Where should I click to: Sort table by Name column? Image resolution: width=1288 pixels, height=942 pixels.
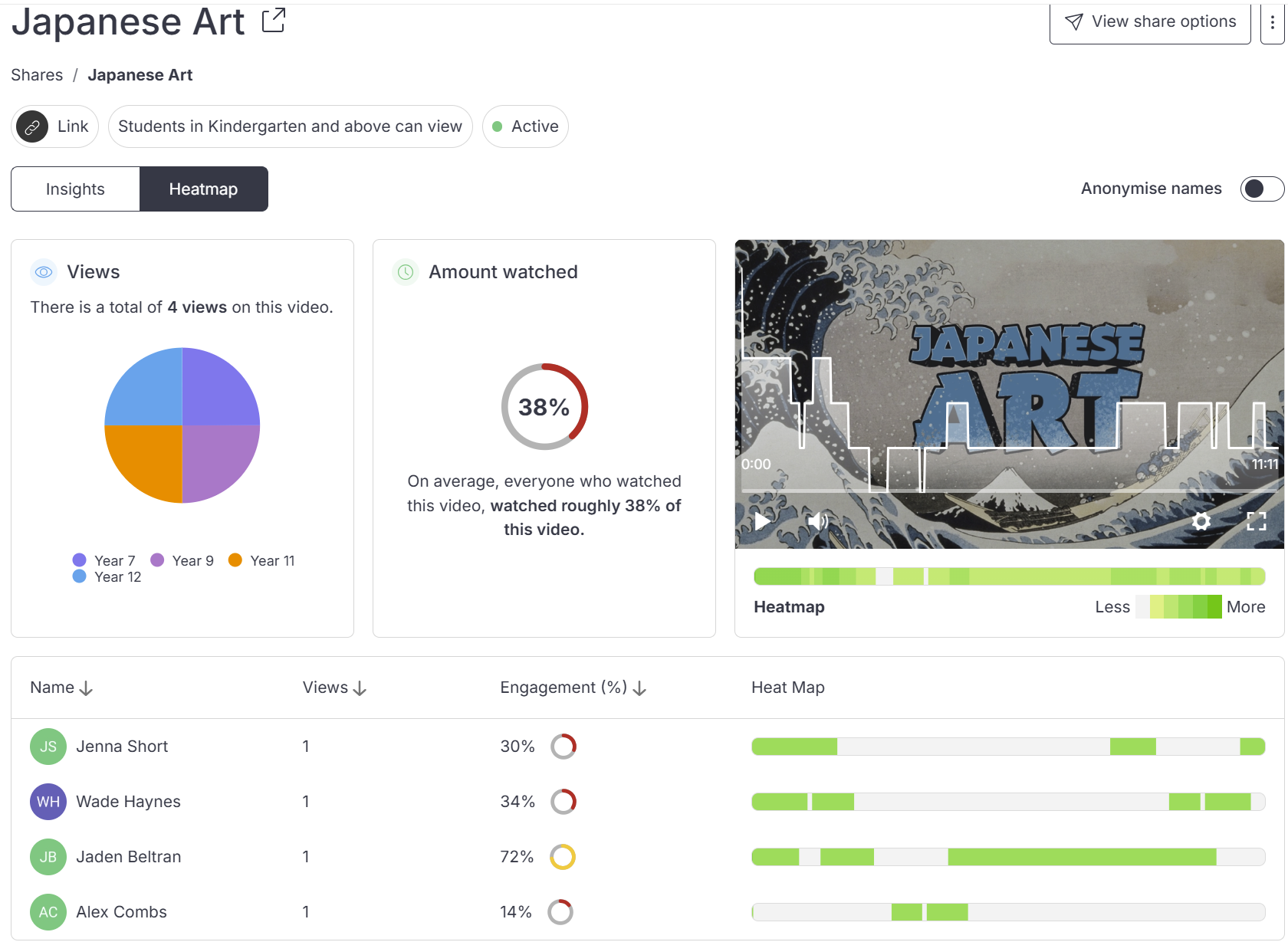[61, 688]
